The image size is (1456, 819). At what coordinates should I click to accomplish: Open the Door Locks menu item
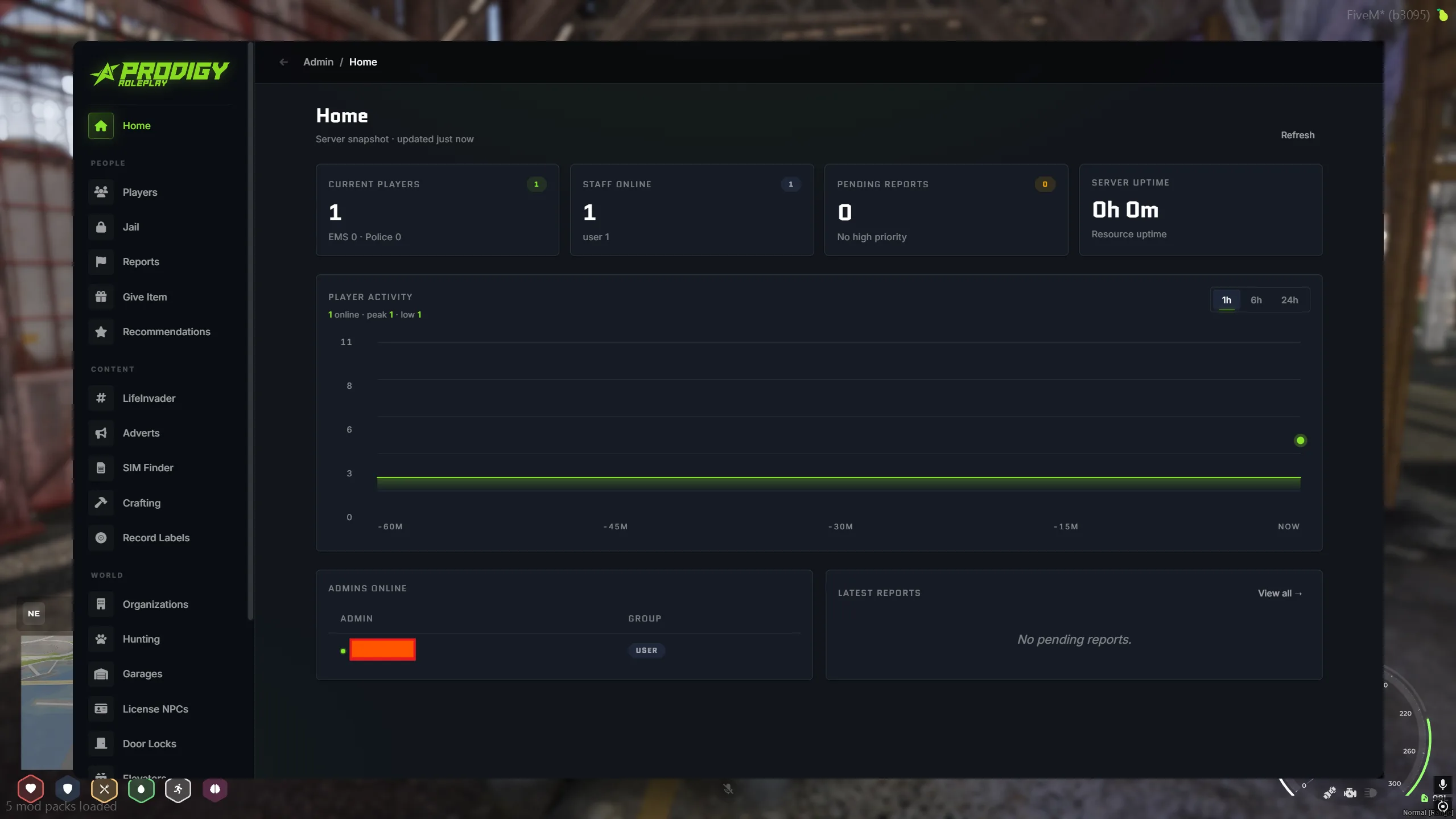[x=160, y=744]
